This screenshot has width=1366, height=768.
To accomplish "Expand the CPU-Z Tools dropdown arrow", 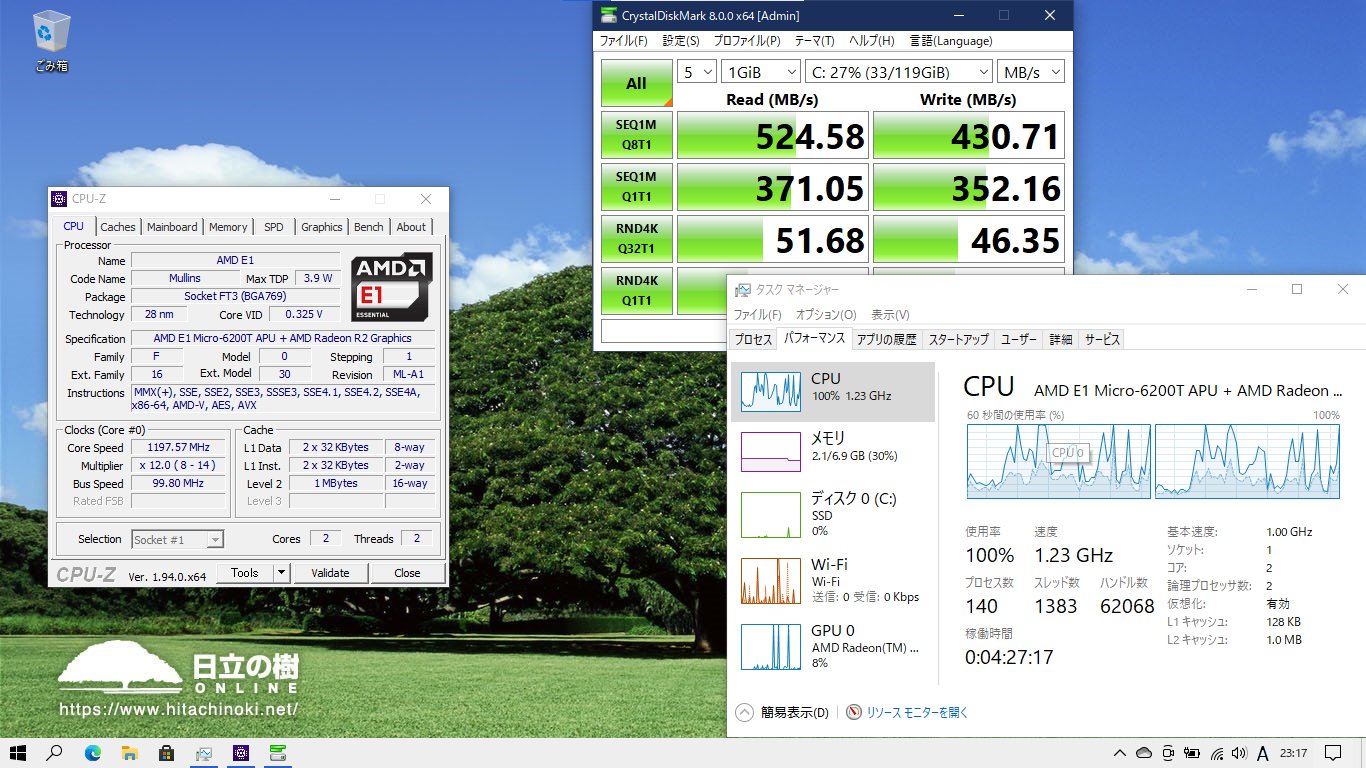I will (282, 573).
